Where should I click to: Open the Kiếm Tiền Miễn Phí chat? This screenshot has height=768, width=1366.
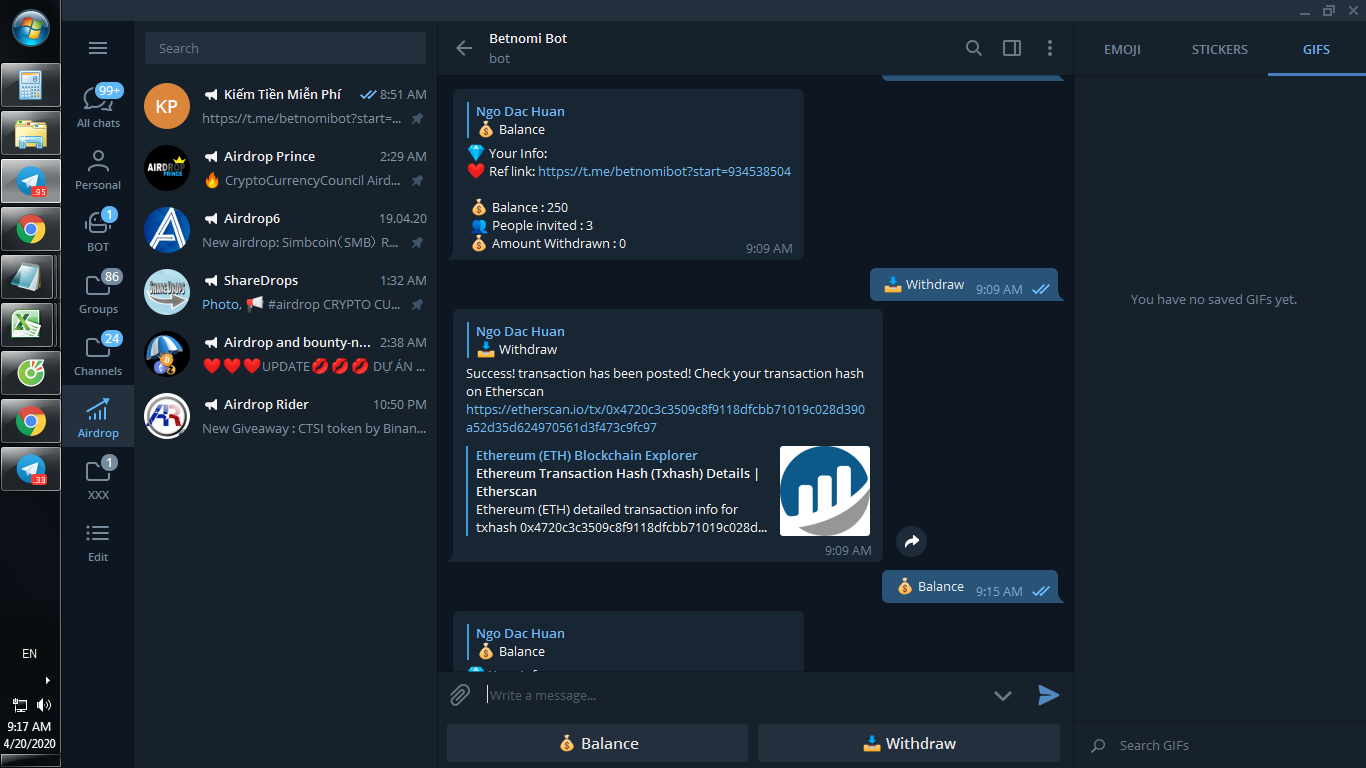pyautogui.click(x=285, y=107)
